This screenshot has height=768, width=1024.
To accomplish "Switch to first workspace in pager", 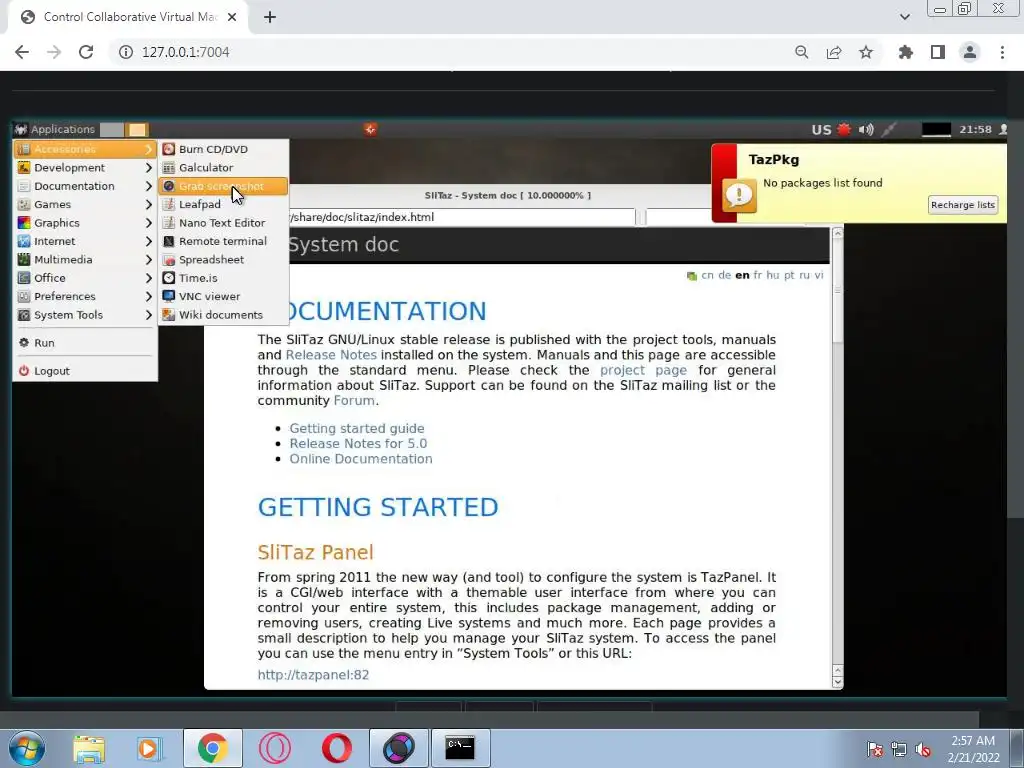I will point(112,129).
